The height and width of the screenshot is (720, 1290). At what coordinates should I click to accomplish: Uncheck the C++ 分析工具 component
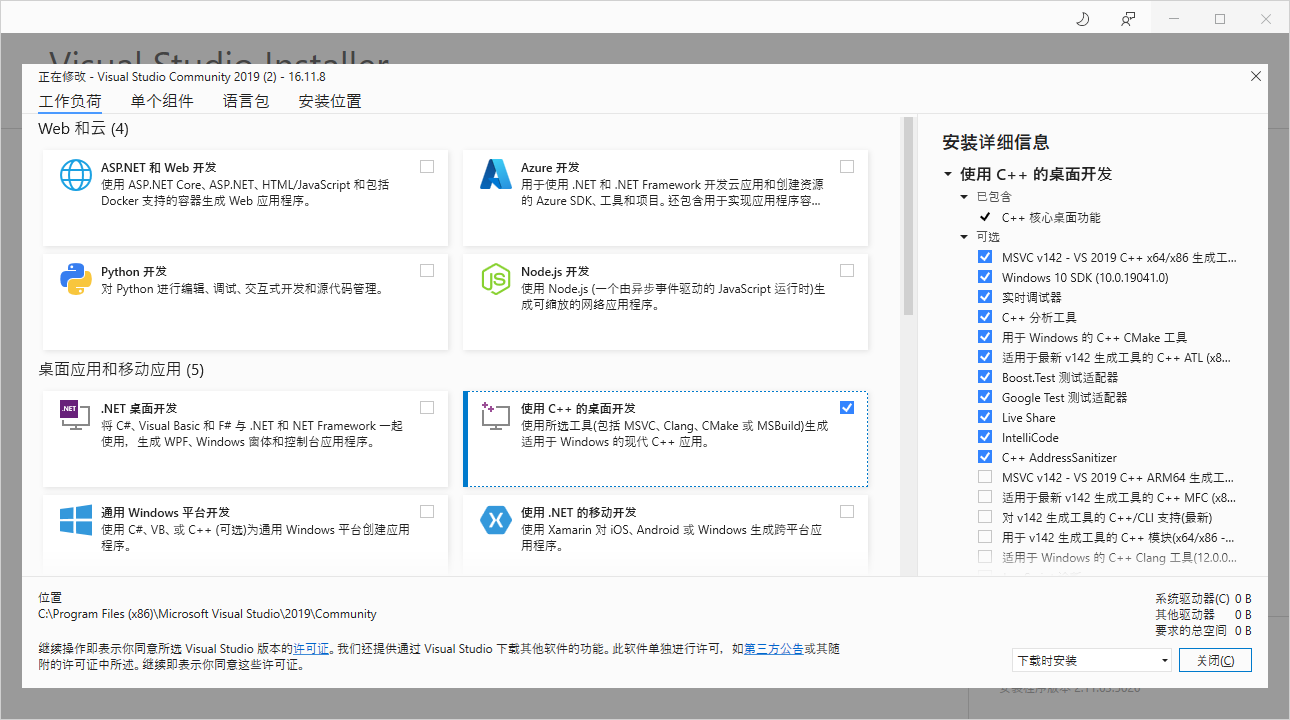click(x=985, y=317)
